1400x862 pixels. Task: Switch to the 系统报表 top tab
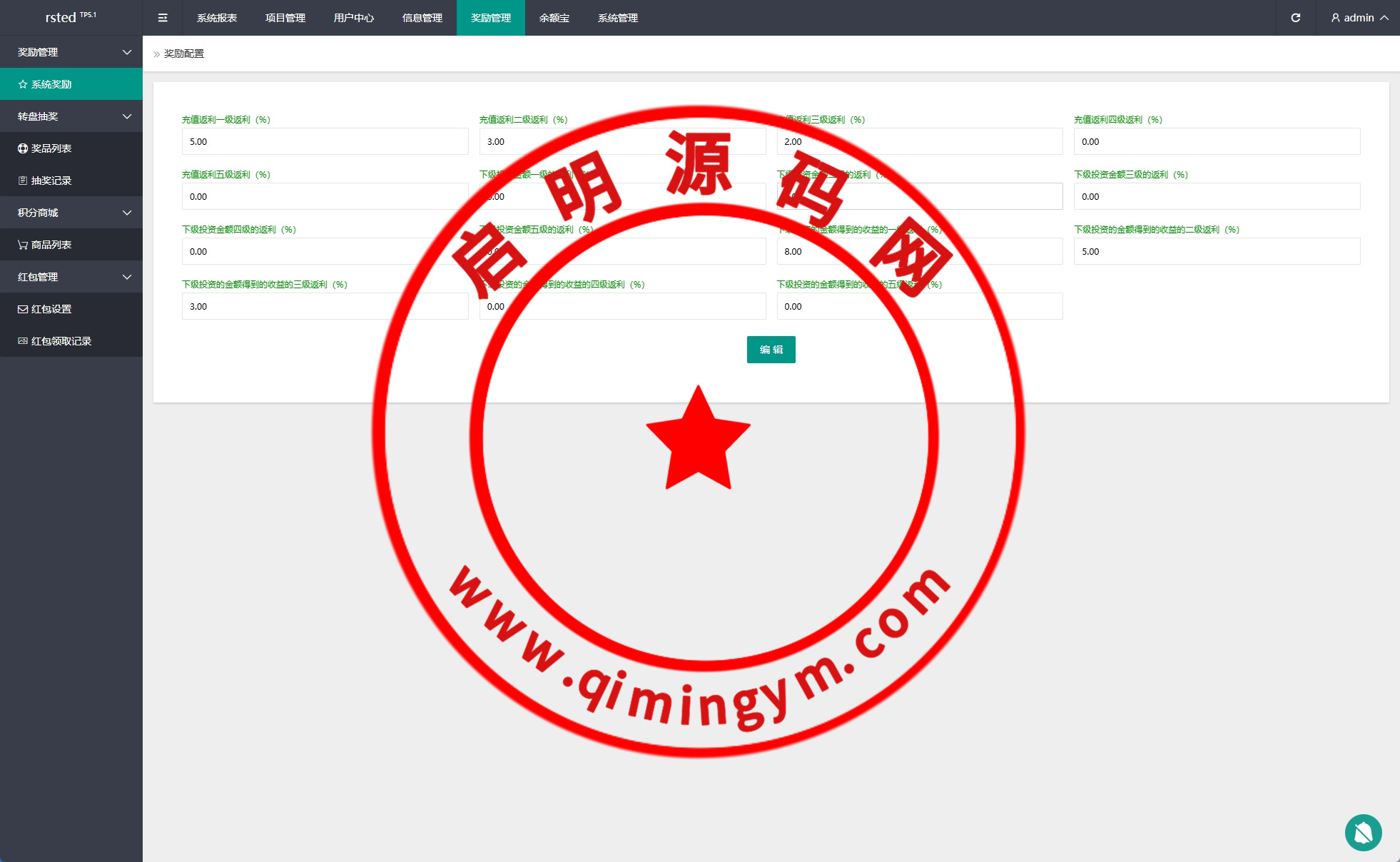coord(217,18)
